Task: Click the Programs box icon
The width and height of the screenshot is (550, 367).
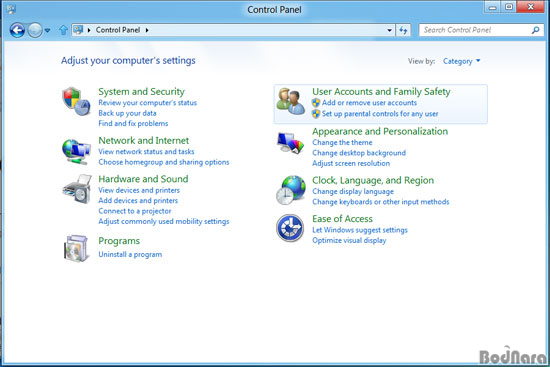Action: tap(76, 248)
